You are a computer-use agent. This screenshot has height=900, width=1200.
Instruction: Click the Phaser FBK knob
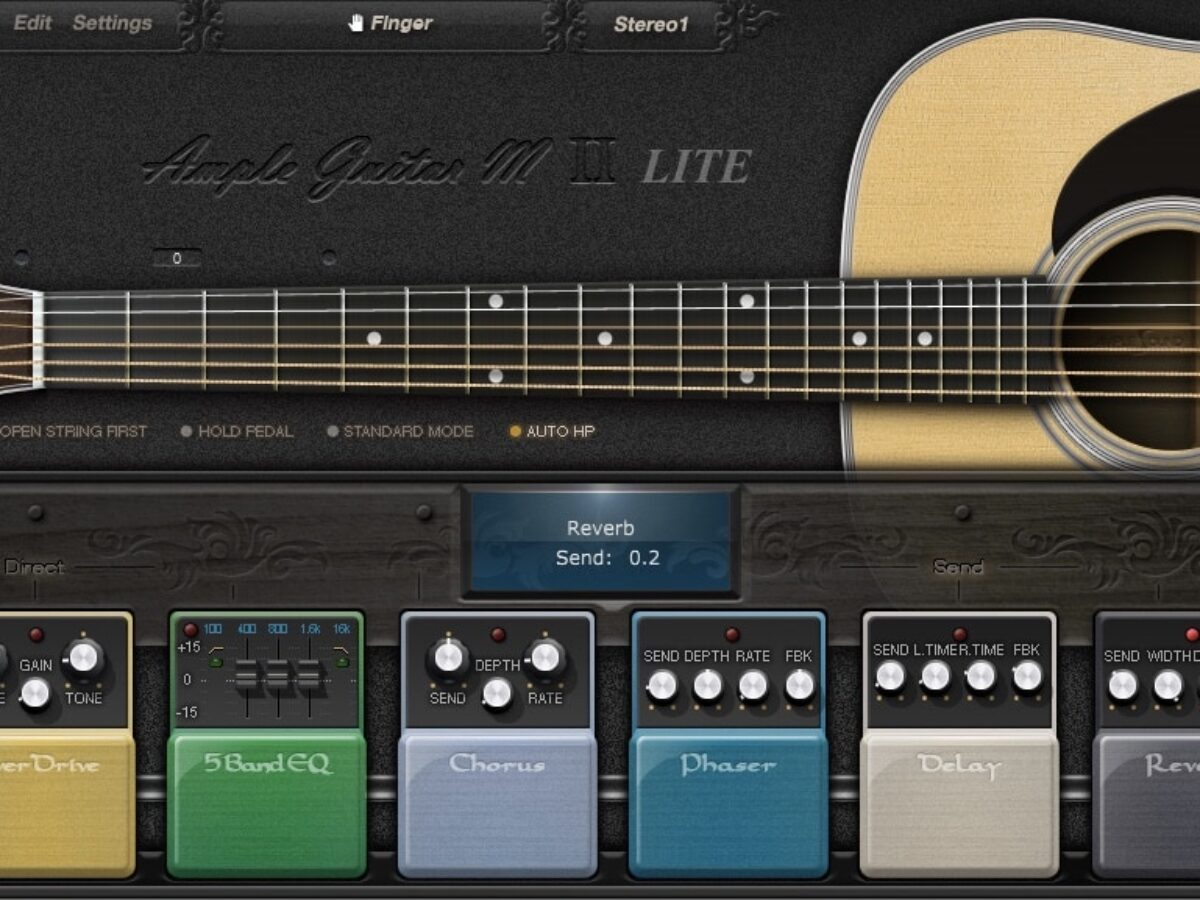click(799, 685)
